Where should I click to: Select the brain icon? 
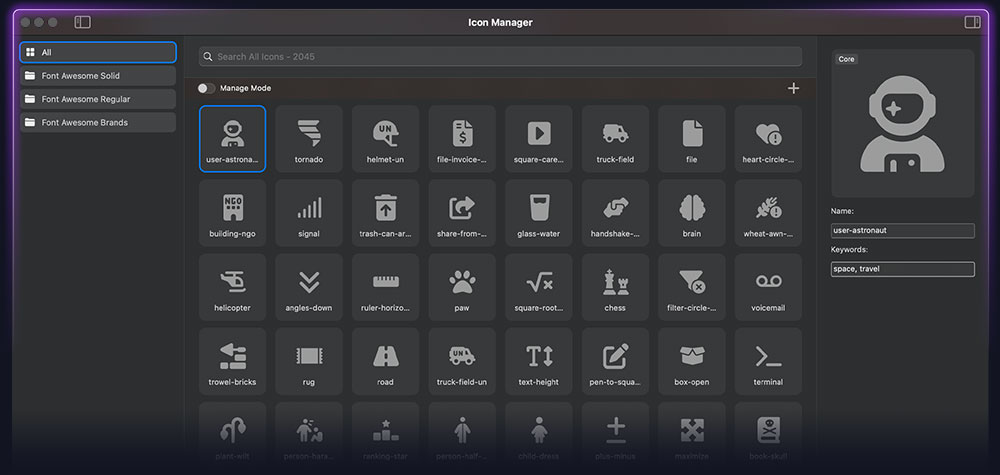pyautogui.click(x=692, y=213)
